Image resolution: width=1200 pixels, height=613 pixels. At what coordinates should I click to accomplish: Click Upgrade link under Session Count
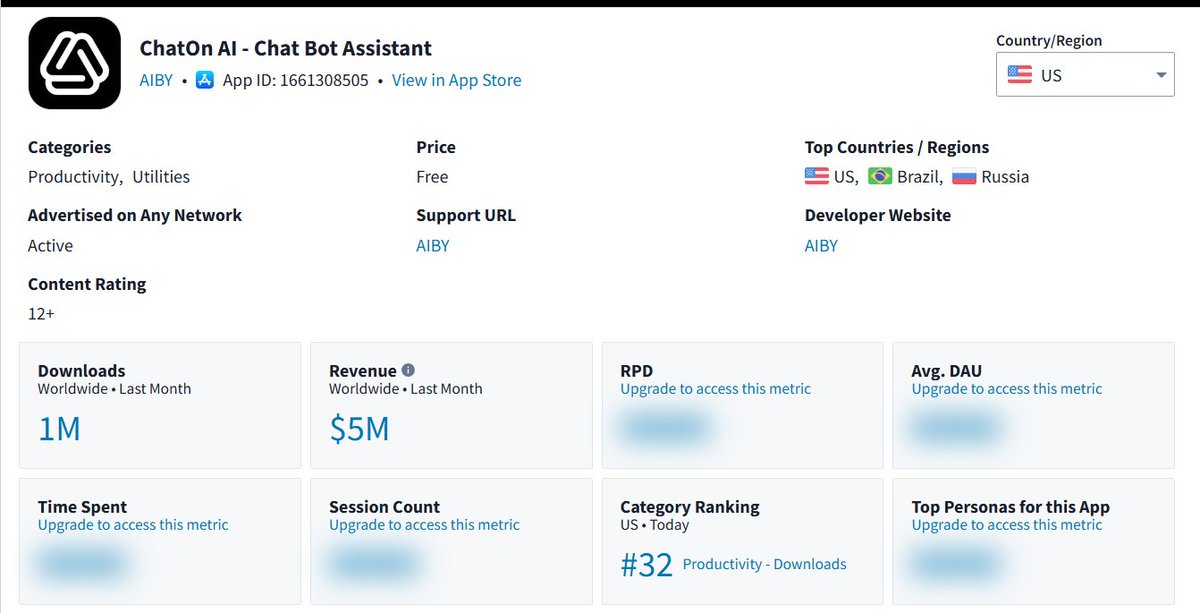coord(424,524)
